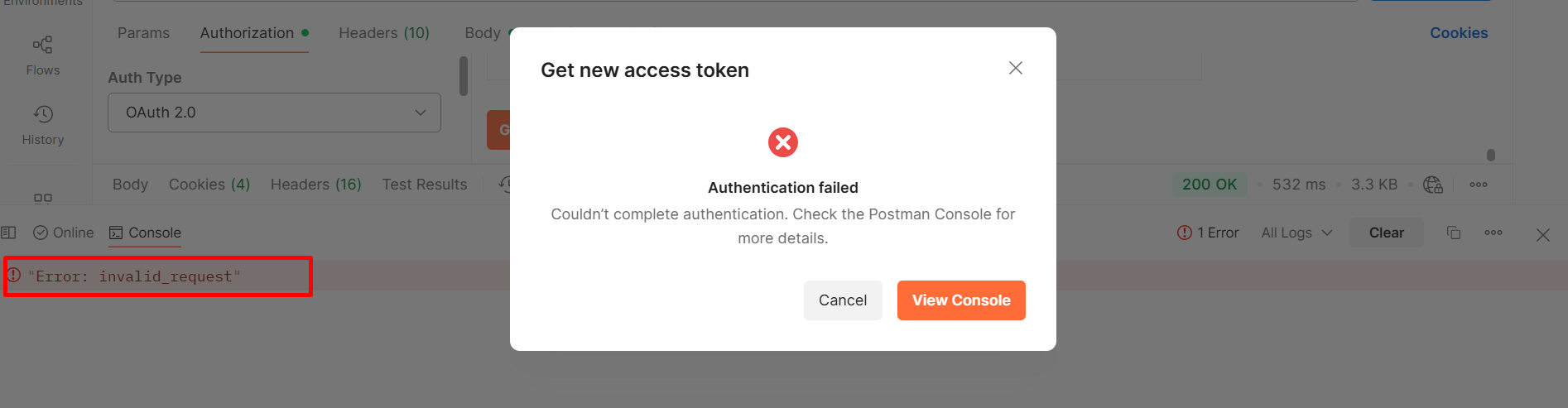Click the Online status indicator

[x=64, y=233]
